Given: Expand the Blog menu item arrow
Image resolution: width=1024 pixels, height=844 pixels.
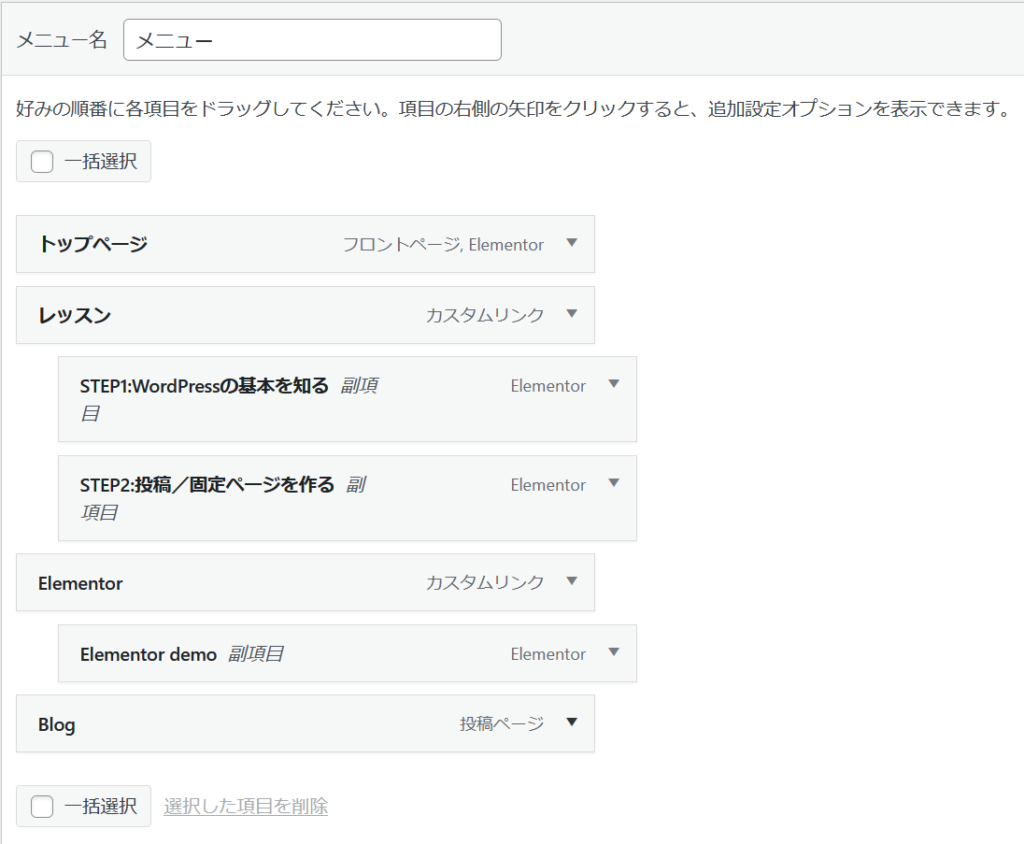Looking at the screenshot, I should click(x=572, y=722).
